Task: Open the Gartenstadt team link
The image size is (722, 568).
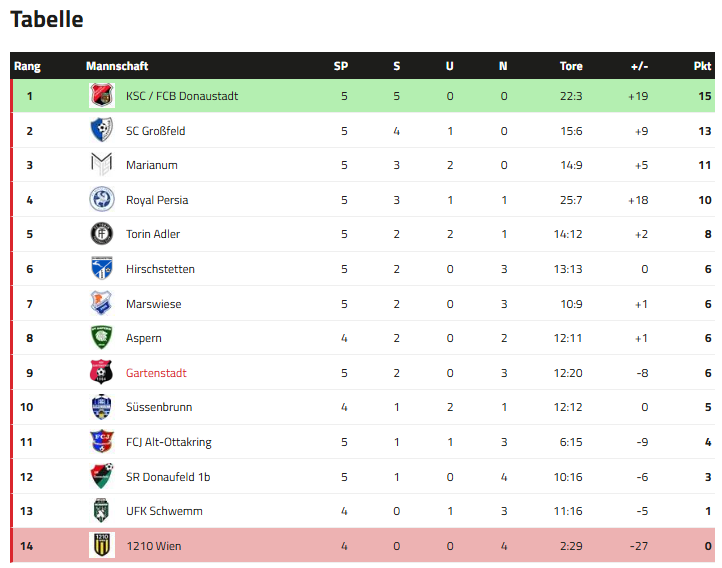Action: coord(156,373)
